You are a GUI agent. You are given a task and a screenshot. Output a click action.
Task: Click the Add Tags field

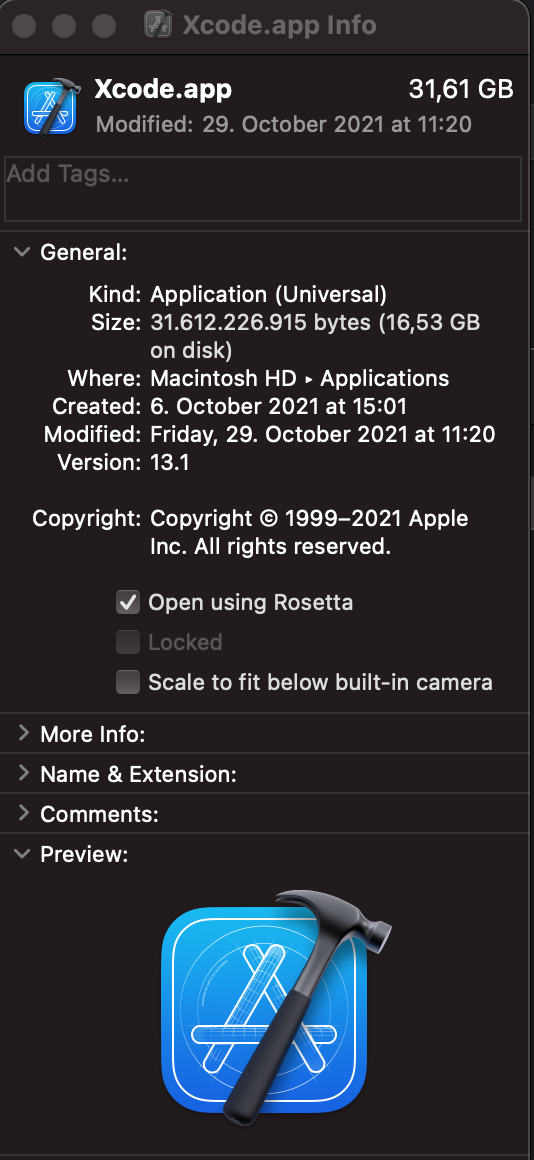click(267, 189)
